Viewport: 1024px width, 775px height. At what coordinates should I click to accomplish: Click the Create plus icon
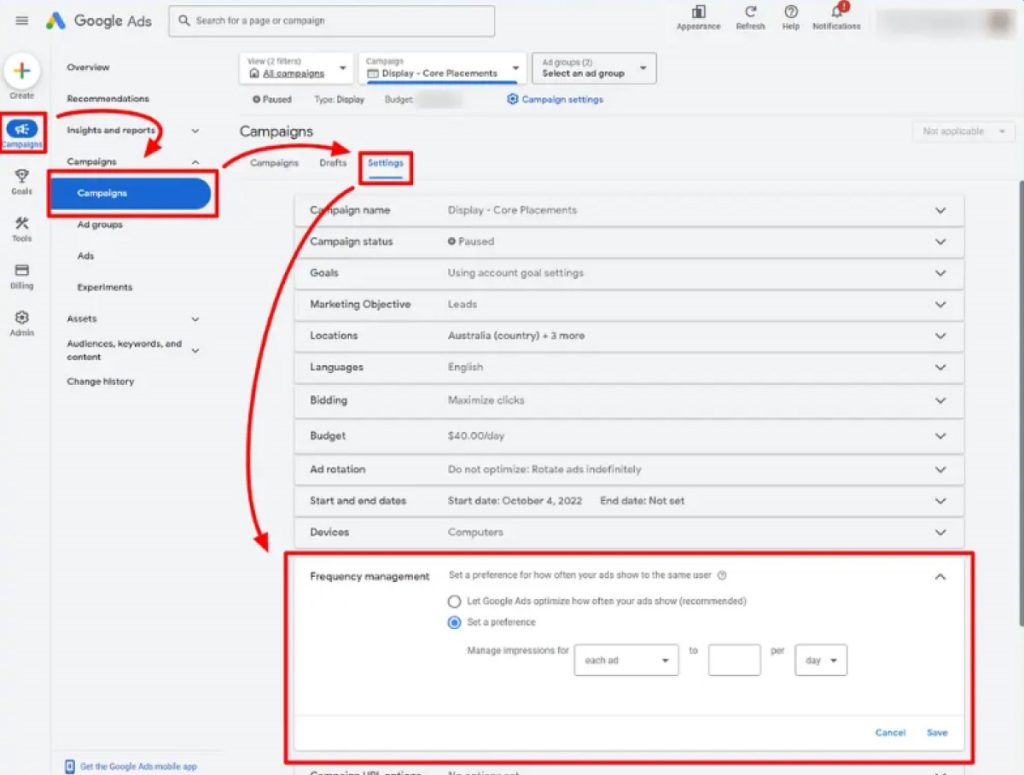click(22, 71)
